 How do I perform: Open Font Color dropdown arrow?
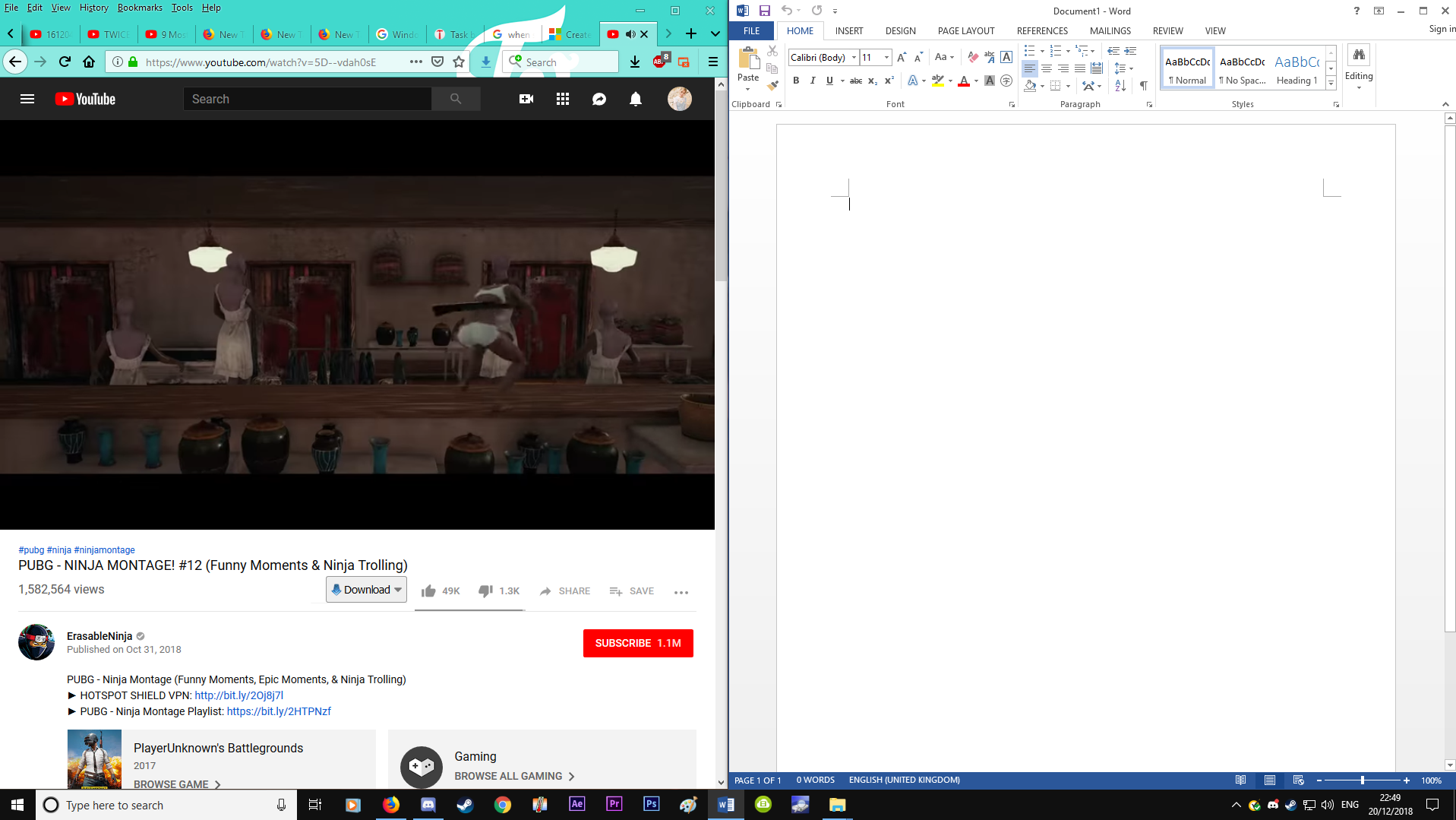(976, 81)
